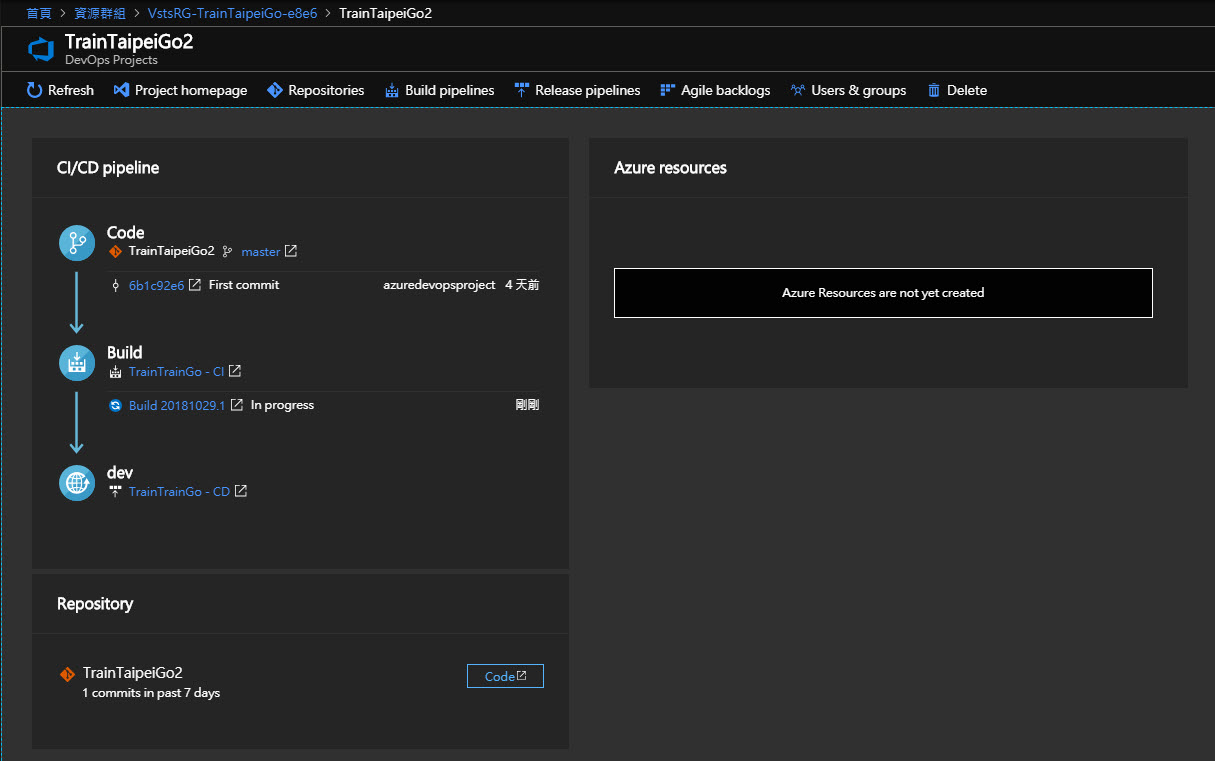Click the 'DevOps Projects' subtitle under the title

tap(111, 60)
